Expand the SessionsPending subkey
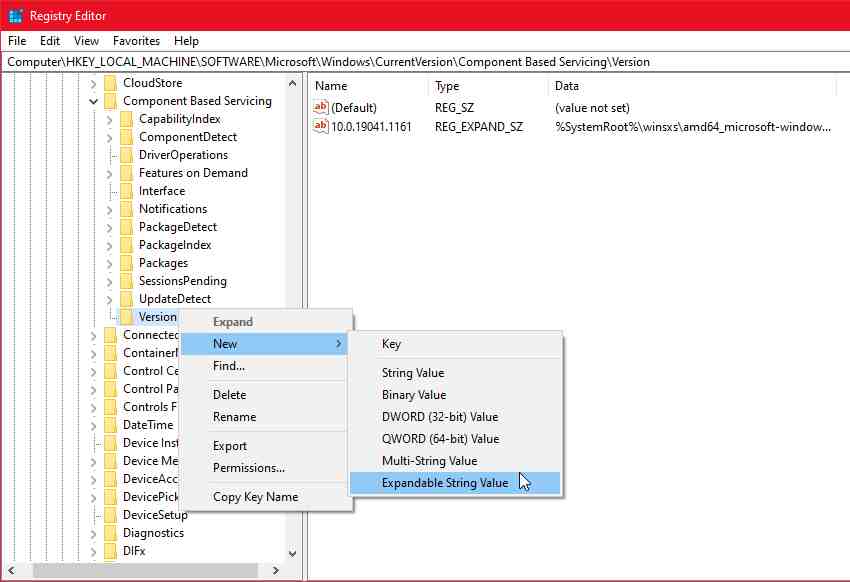Image resolution: width=850 pixels, height=582 pixels. click(x=109, y=282)
